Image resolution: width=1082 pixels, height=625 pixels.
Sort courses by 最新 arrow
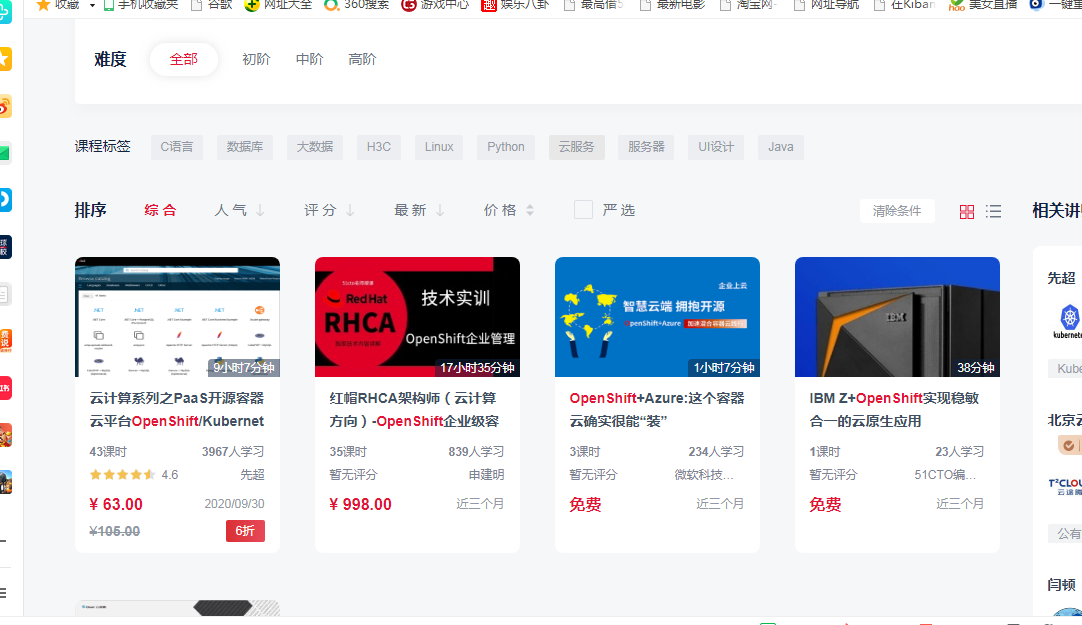pyautogui.click(x=440, y=210)
